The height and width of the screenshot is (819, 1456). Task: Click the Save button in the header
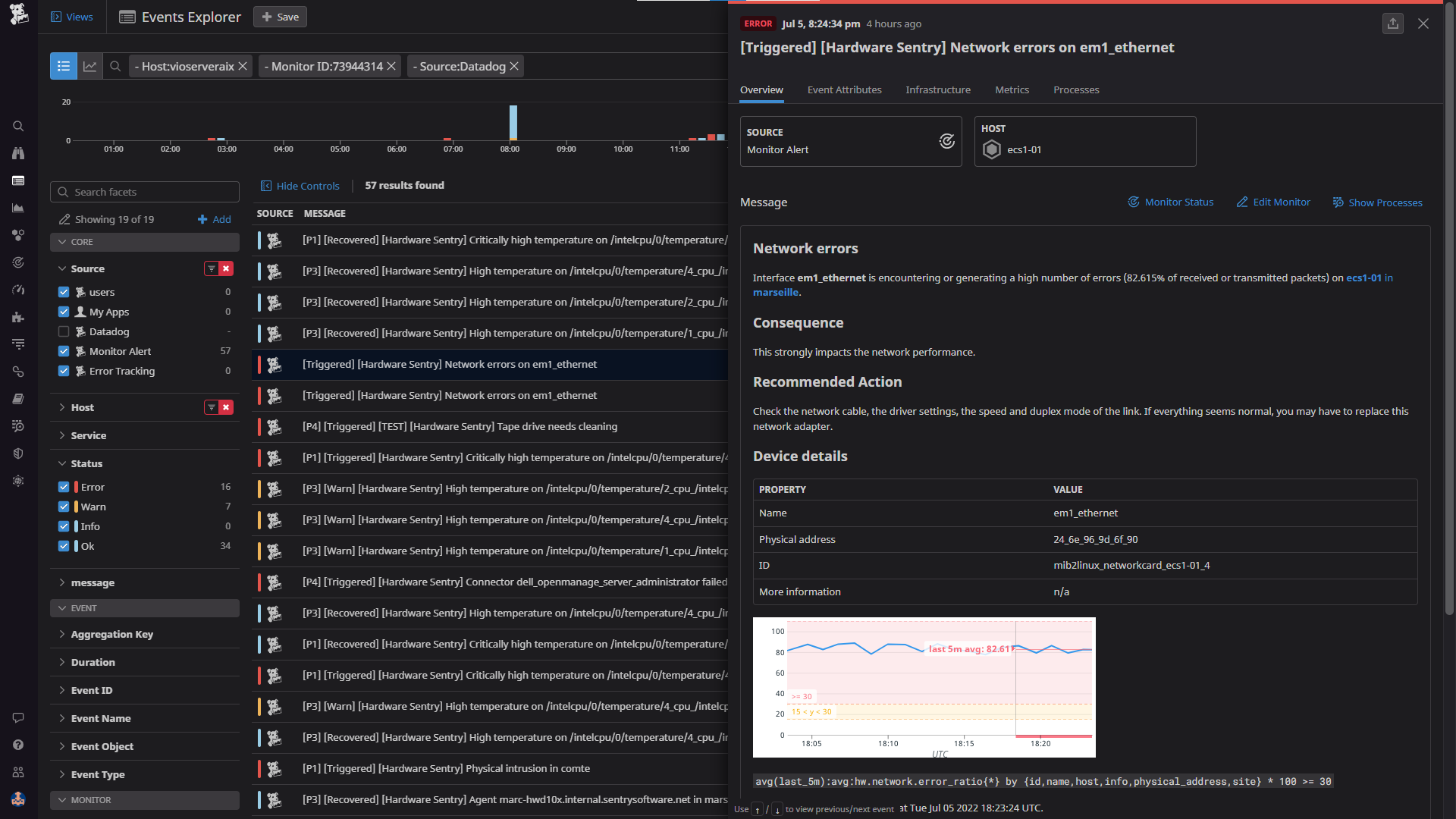(279, 16)
